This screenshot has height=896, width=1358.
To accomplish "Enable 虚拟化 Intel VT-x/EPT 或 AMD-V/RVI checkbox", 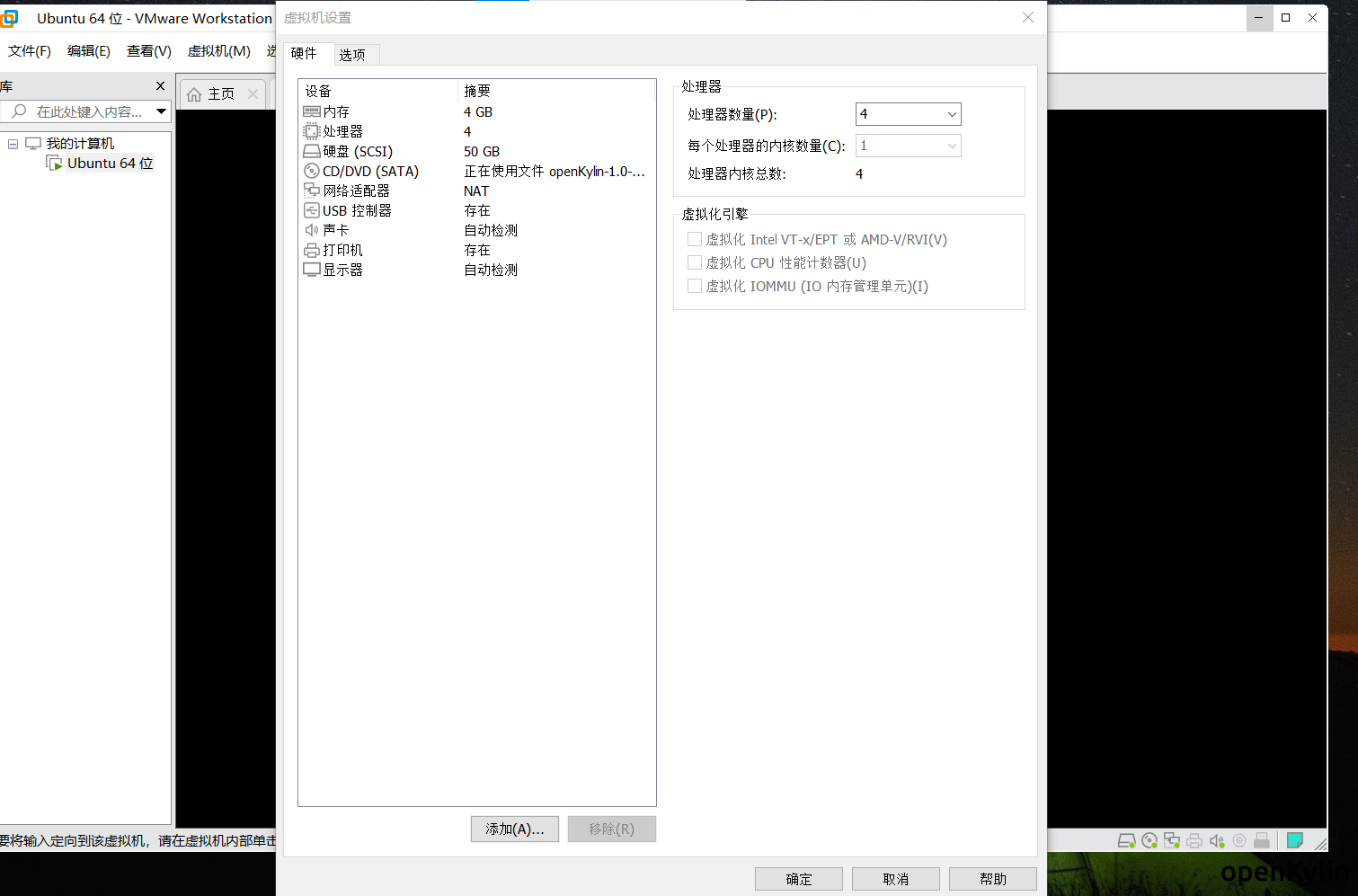I will 694,239.
